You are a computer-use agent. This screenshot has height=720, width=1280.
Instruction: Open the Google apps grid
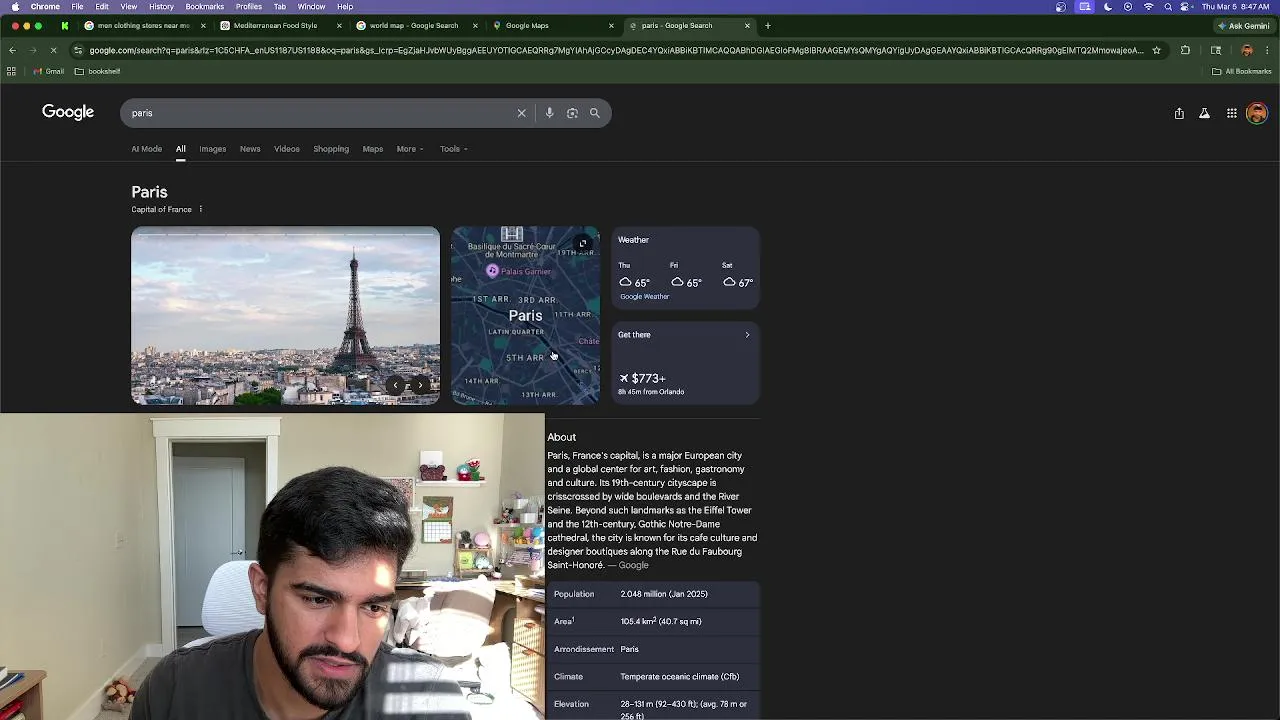pyautogui.click(x=1232, y=113)
